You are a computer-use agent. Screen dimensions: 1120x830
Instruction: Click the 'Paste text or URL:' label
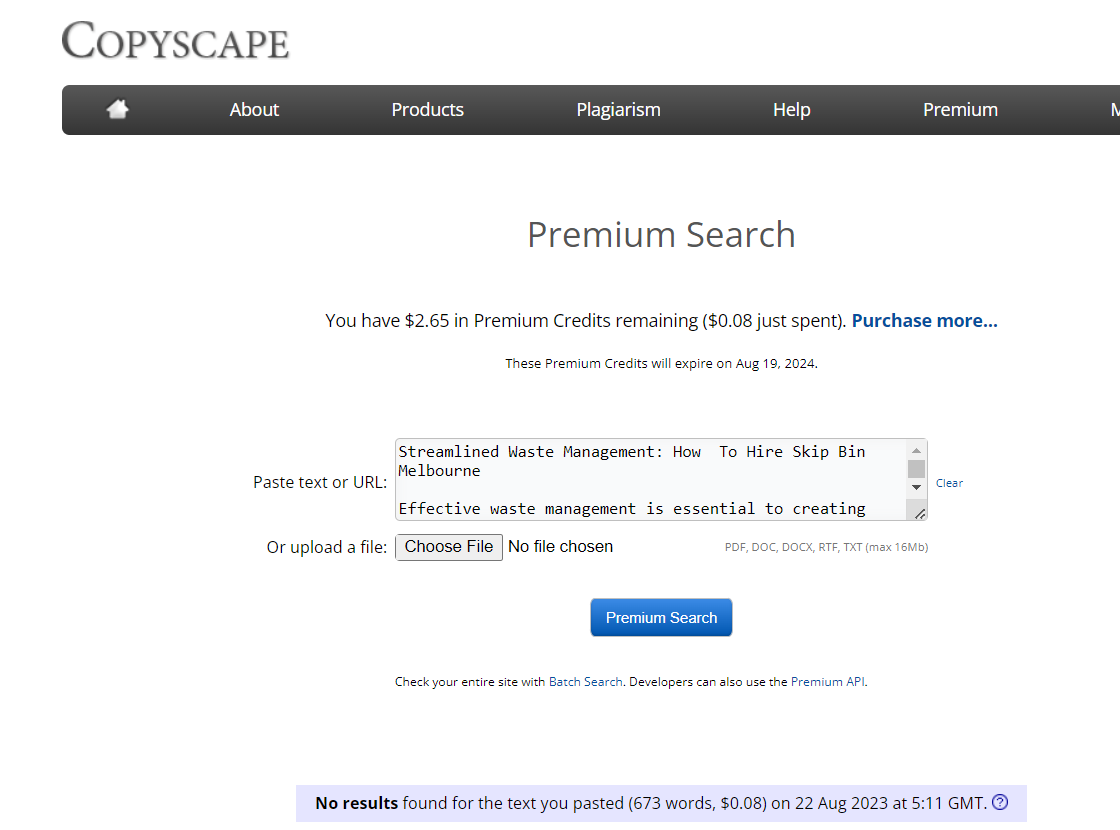coord(320,482)
